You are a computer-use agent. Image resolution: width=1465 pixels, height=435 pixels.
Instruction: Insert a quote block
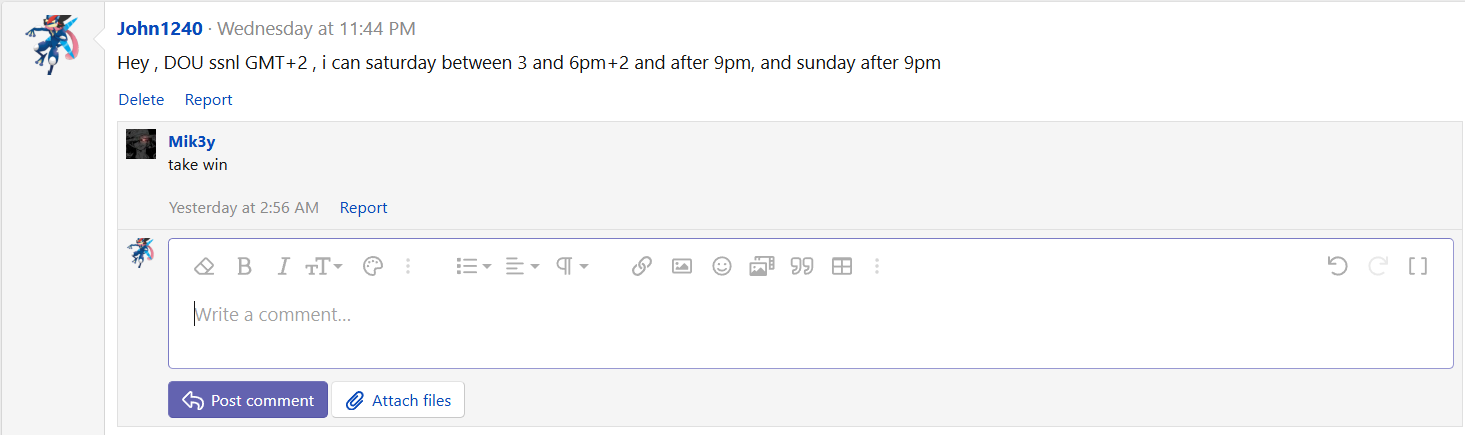tap(802, 266)
